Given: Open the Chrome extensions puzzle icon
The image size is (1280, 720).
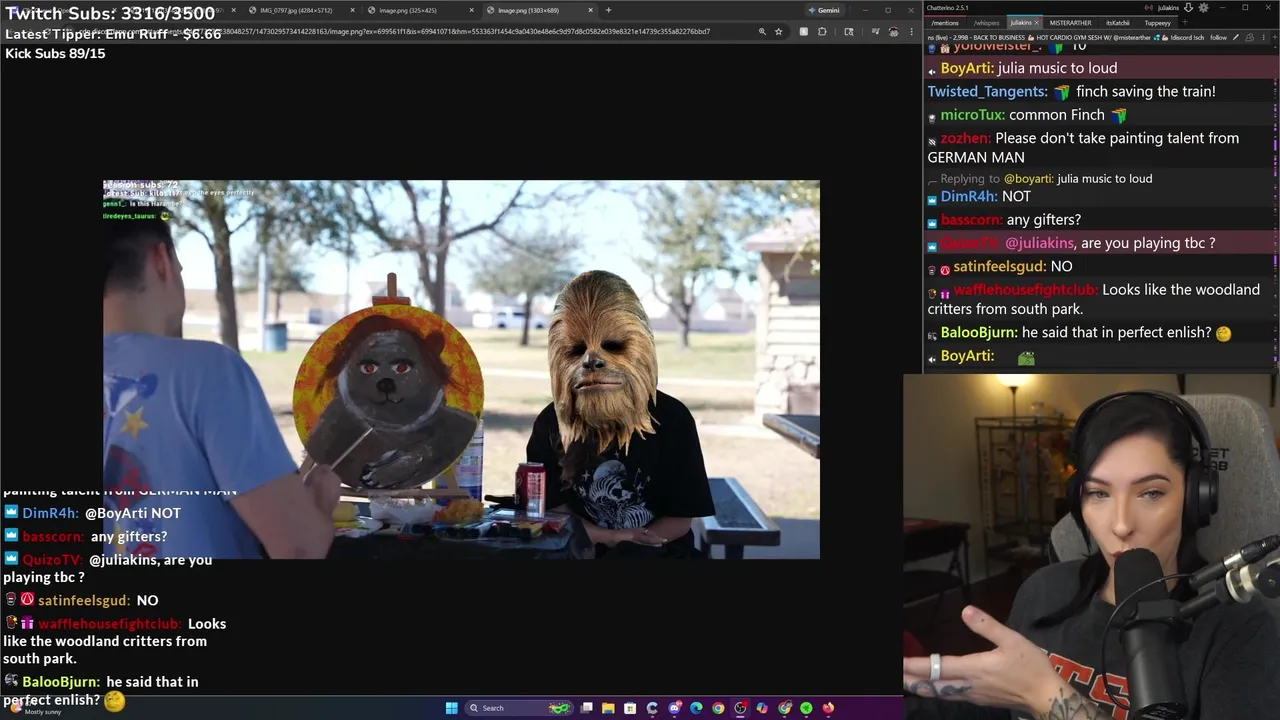Looking at the screenshot, I should tap(822, 31).
